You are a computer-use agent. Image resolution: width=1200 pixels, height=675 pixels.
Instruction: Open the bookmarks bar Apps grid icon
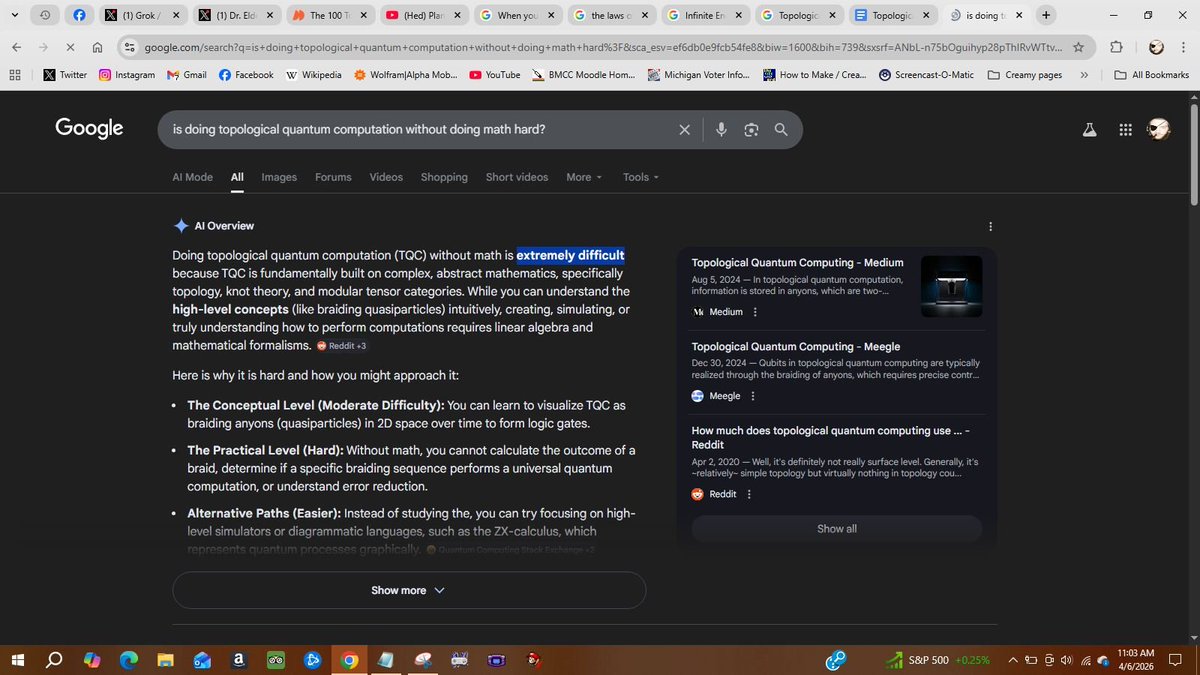point(15,75)
